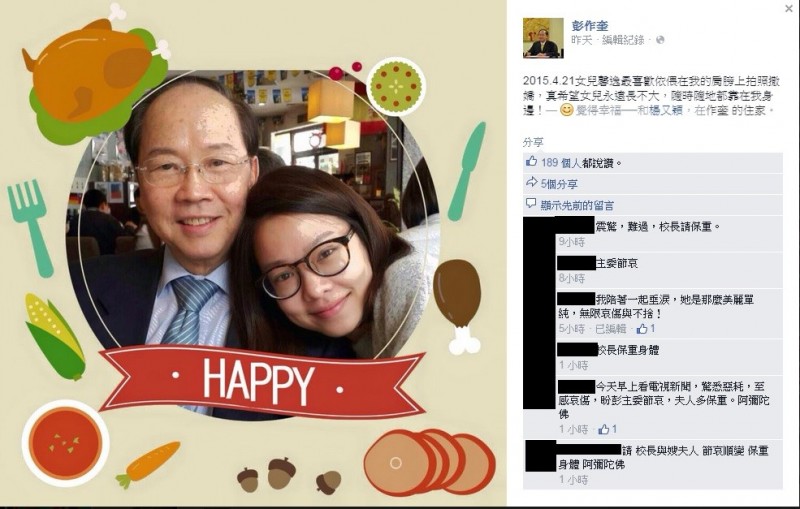Click the comment bubble icon beside 顯示先前的留言
This screenshot has width=800, height=509.
point(531,204)
